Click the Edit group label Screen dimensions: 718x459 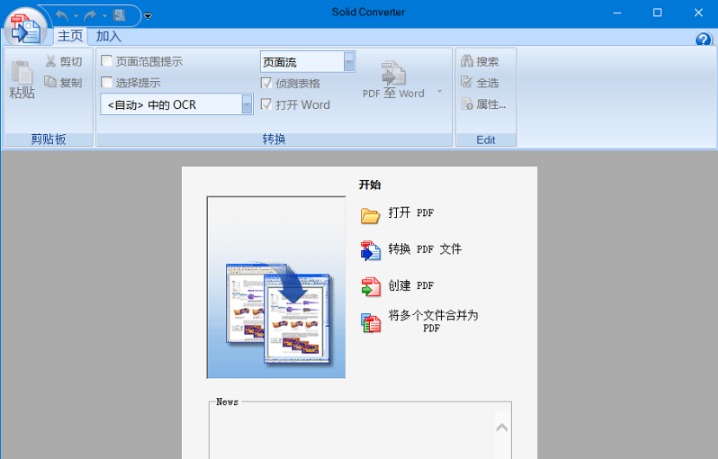pyautogui.click(x=485, y=140)
